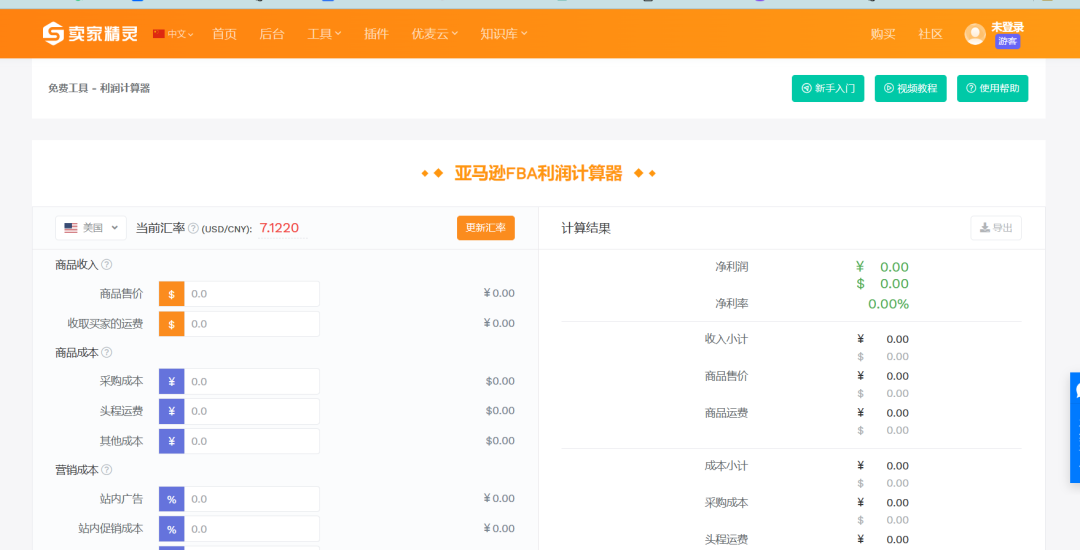
Task: Click the help icon beside 营销成本
Action: [107, 470]
